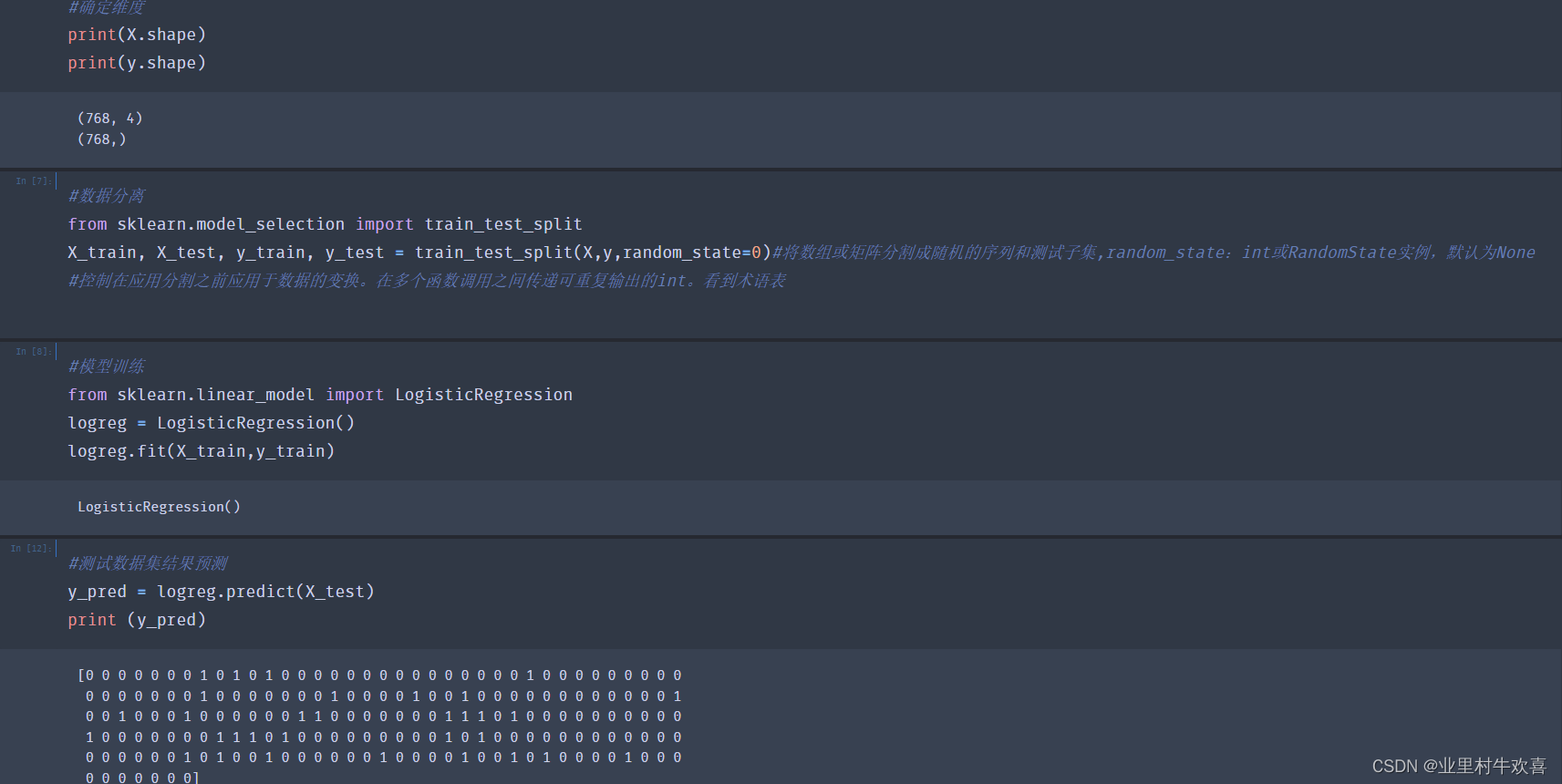Place cursor on print(y.shape) line

pyautogui.click(x=137, y=63)
